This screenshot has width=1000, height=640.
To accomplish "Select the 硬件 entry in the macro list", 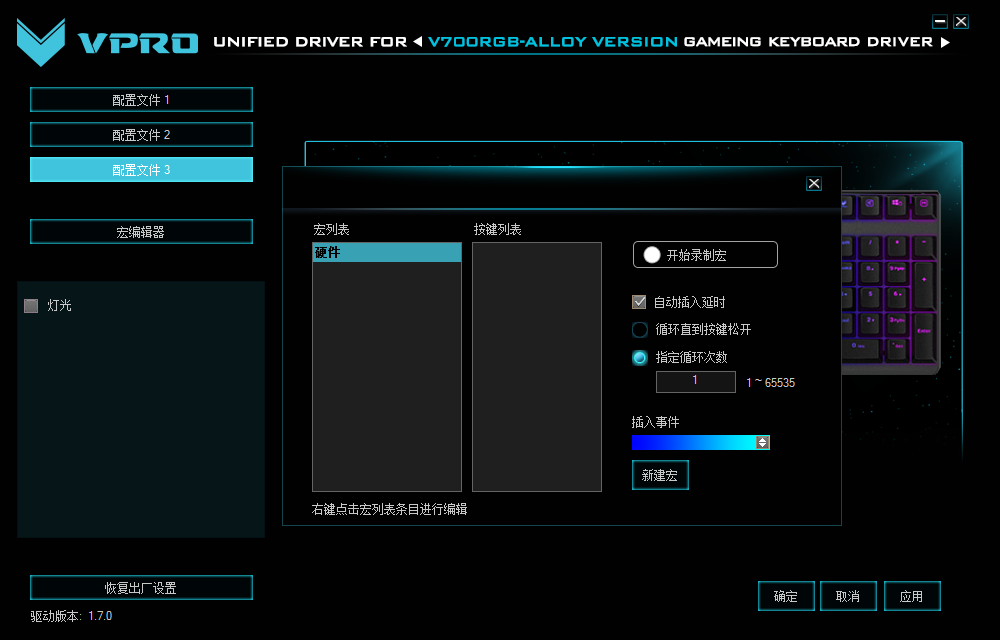I will [x=387, y=252].
